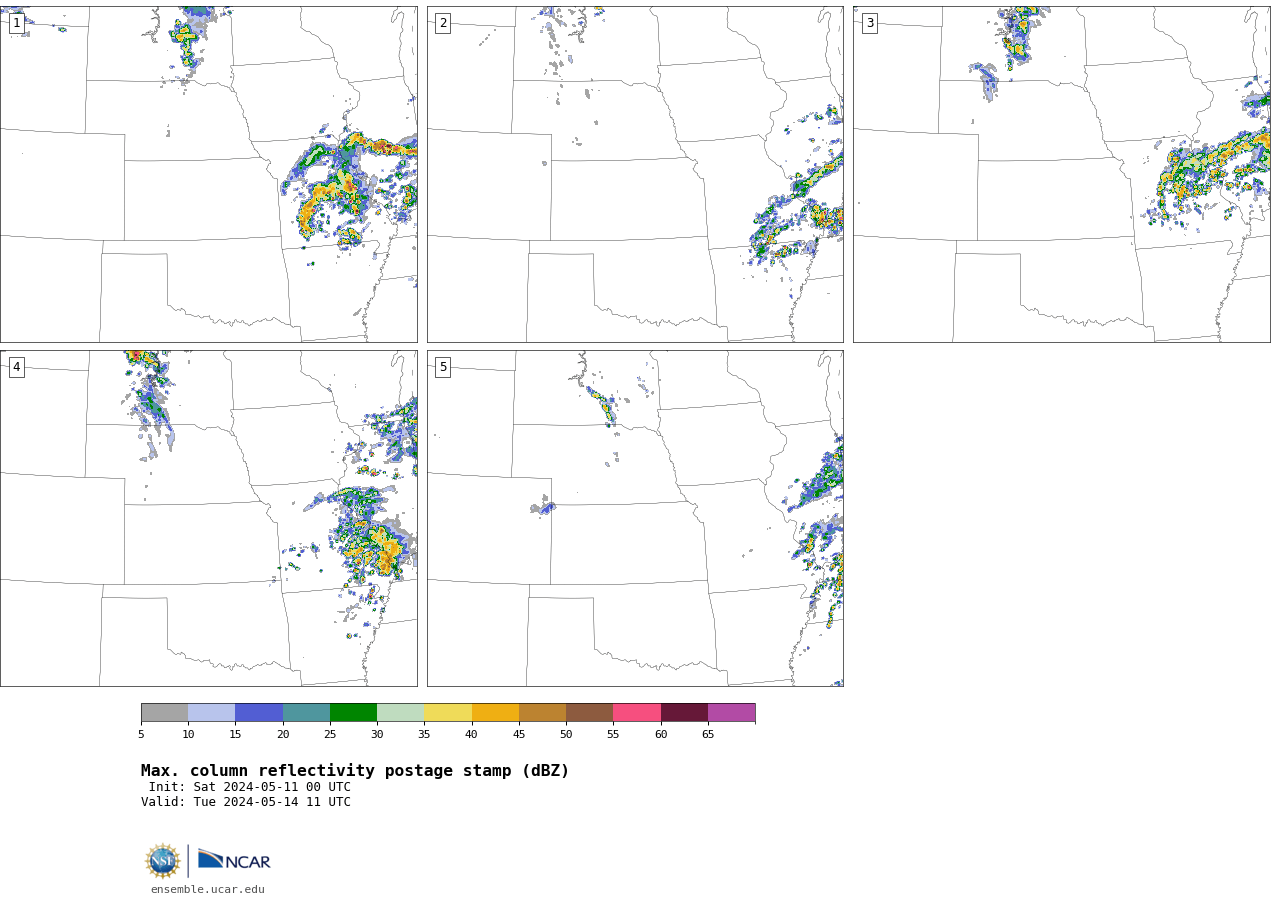Viewport: 1280px width, 901px height.
Task: Click the member label 1 box
Action: tap(16, 23)
